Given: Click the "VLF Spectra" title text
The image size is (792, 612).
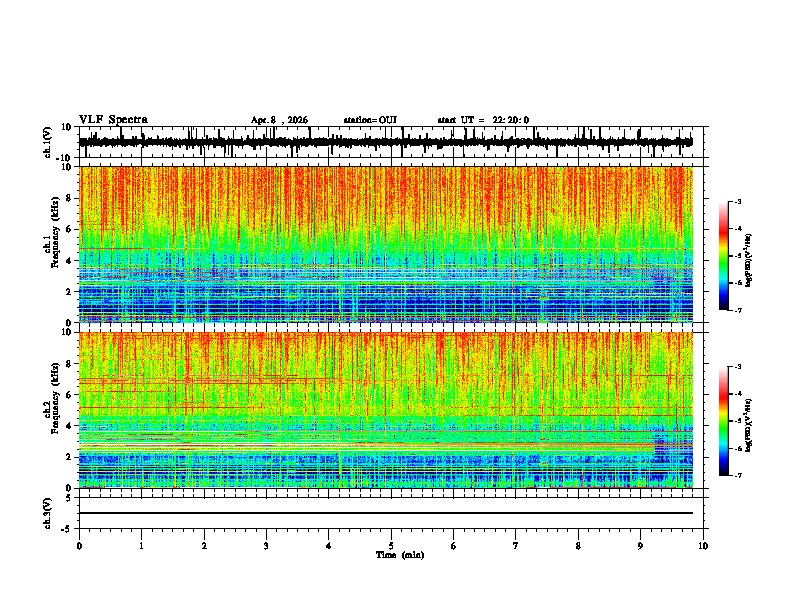Looking at the screenshot, I should [113, 119].
